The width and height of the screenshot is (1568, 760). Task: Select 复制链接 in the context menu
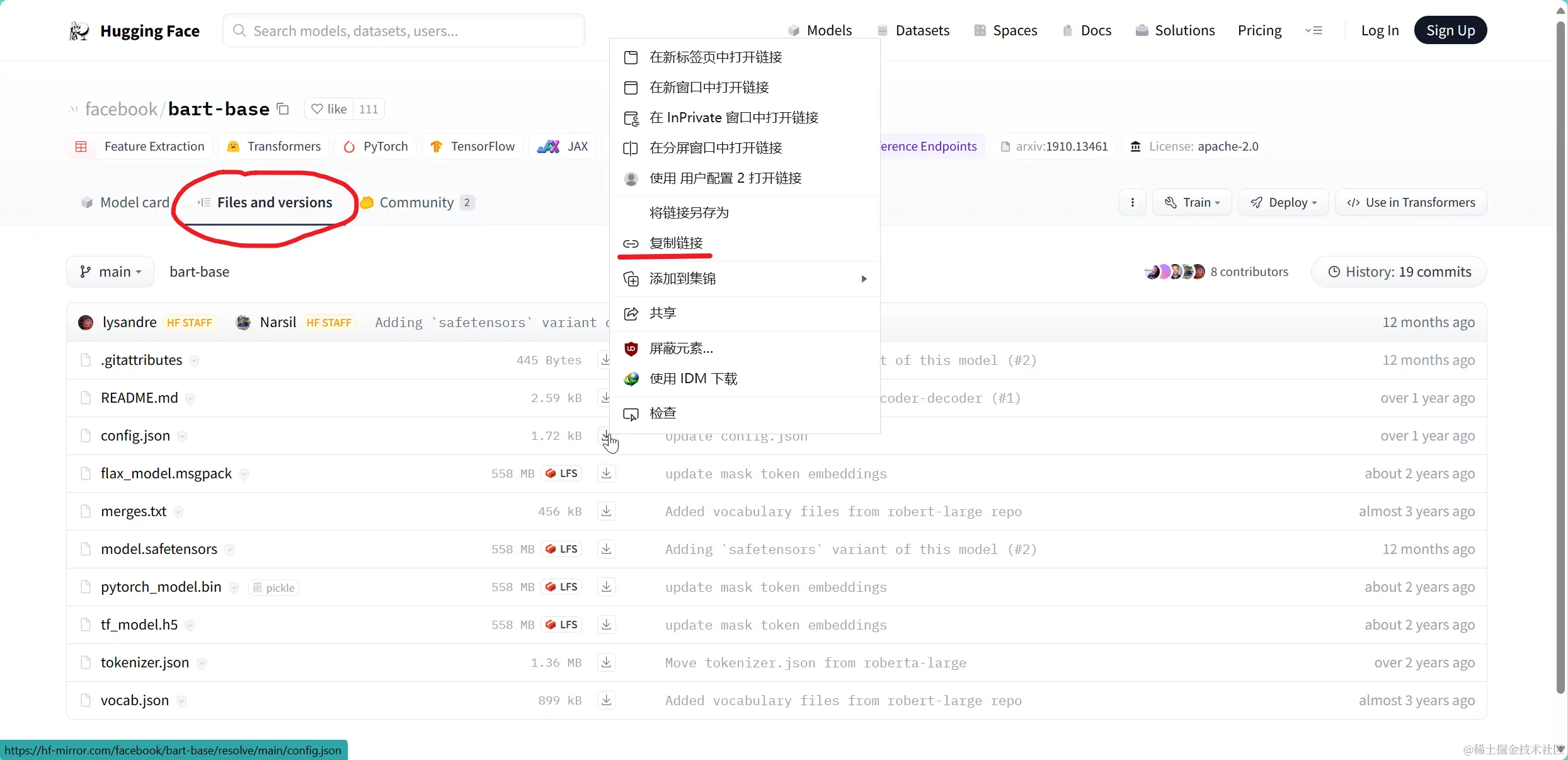[676, 243]
